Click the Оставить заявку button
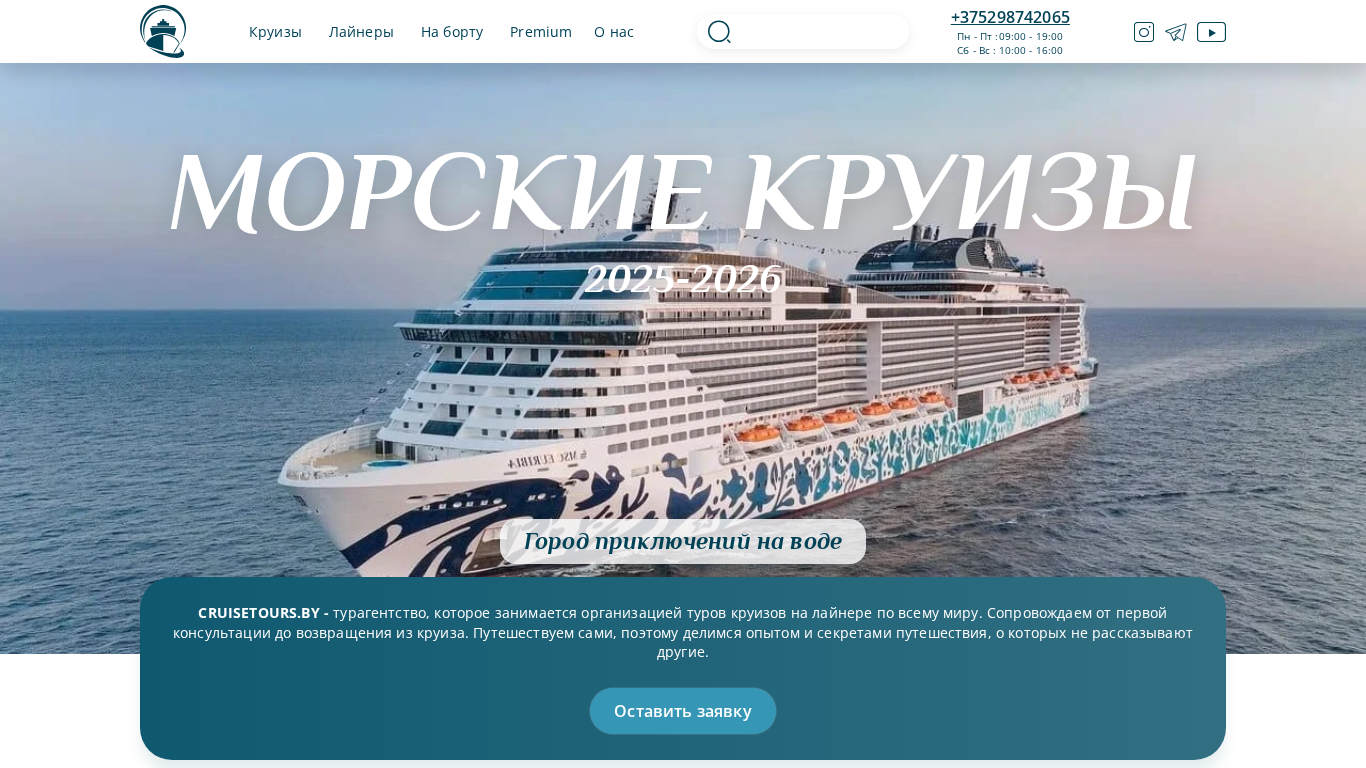This screenshot has width=1366, height=768. 683,711
